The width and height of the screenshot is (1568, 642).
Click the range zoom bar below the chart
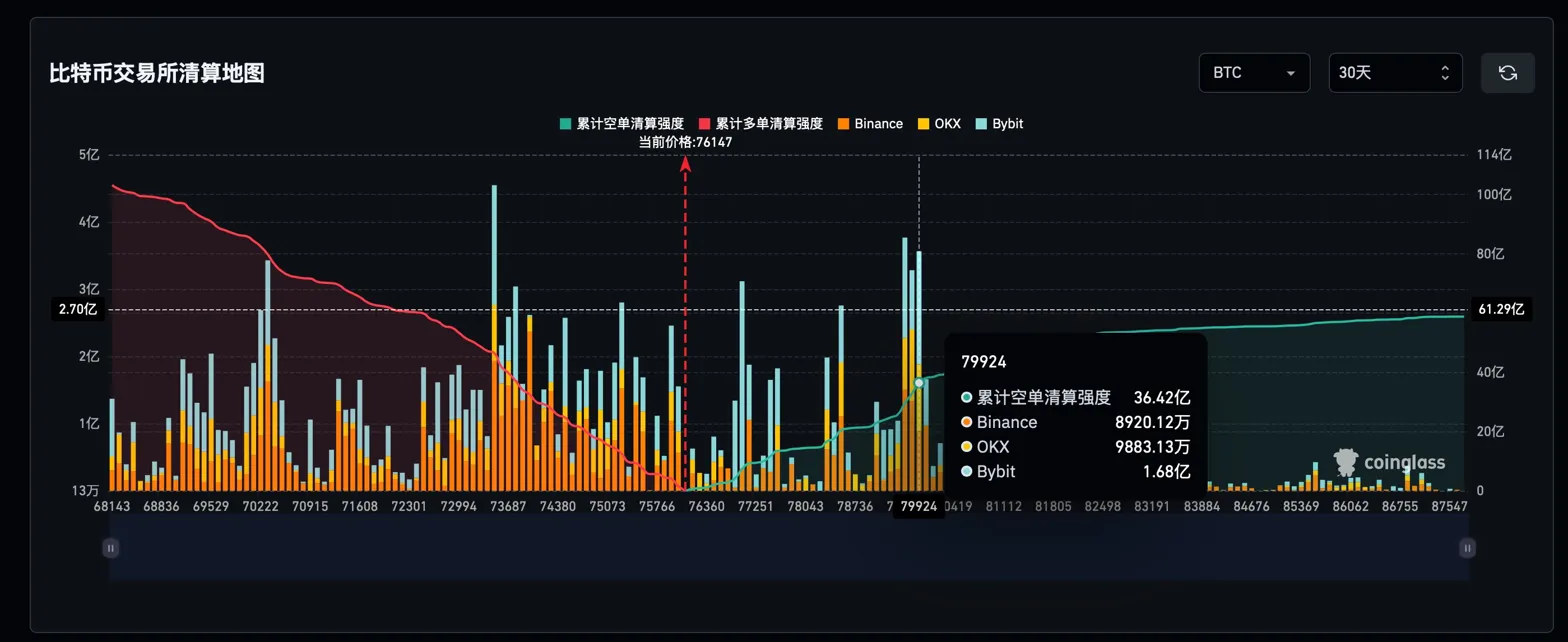[789, 548]
